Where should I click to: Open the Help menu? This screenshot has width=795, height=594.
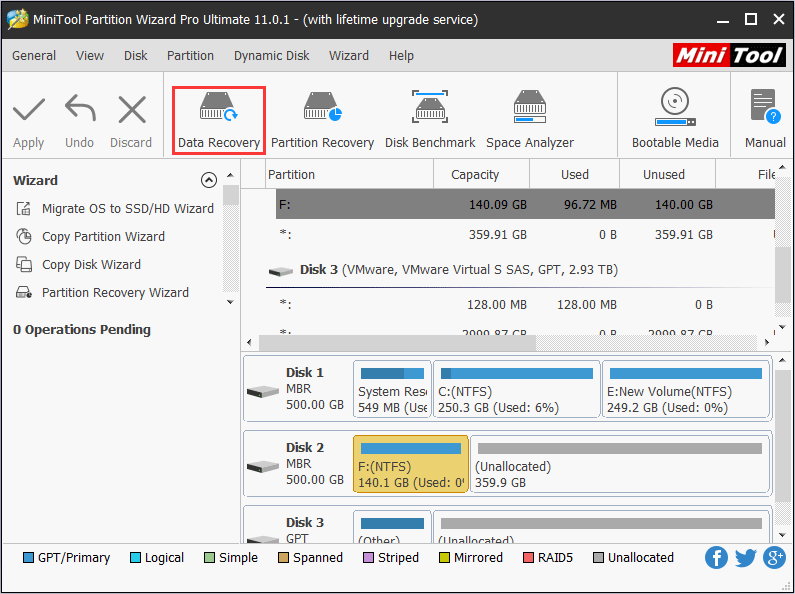pos(401,55)
